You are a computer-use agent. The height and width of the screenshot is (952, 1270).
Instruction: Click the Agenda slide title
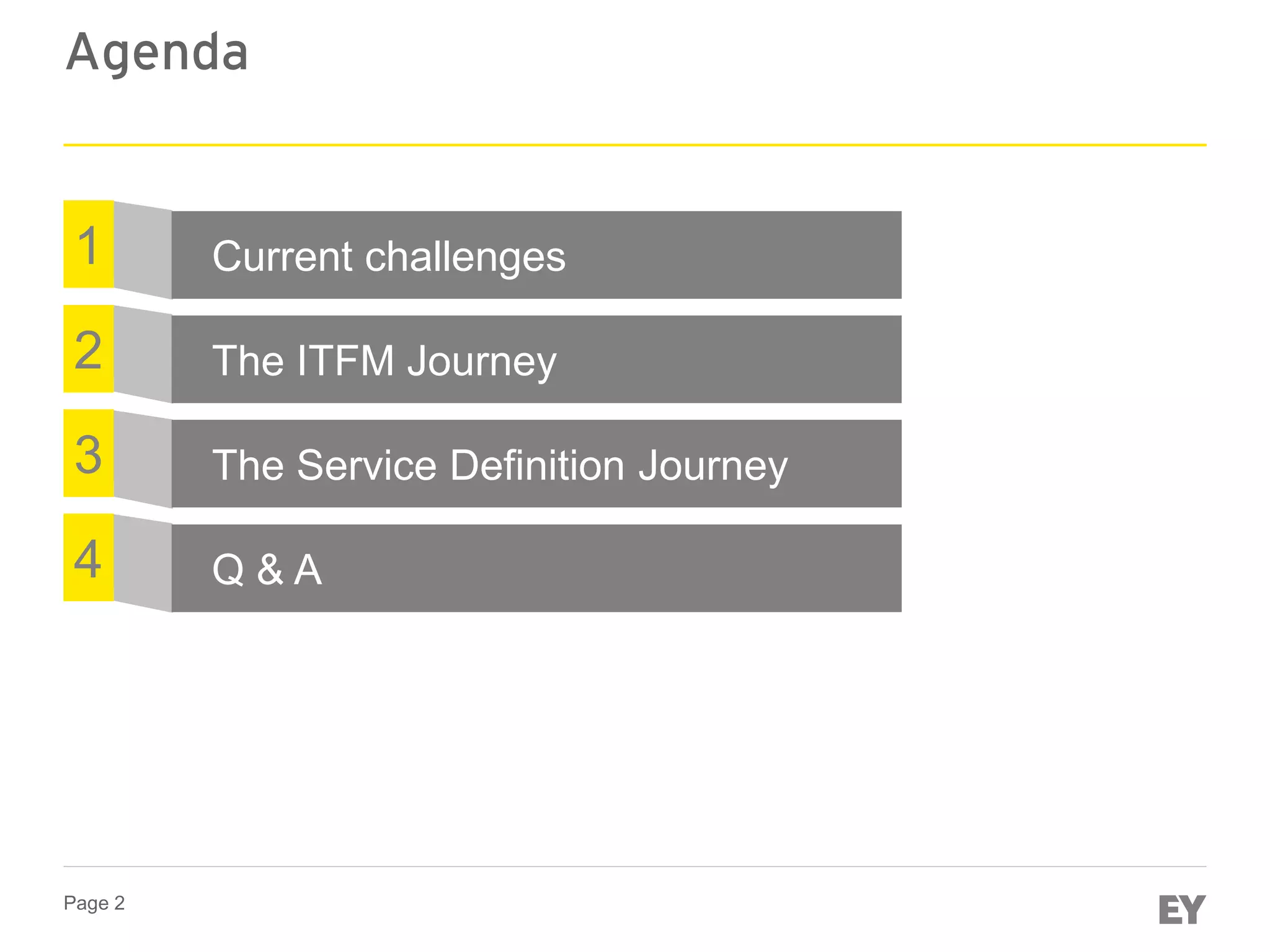pyautogui.click(x=158, y=53)
